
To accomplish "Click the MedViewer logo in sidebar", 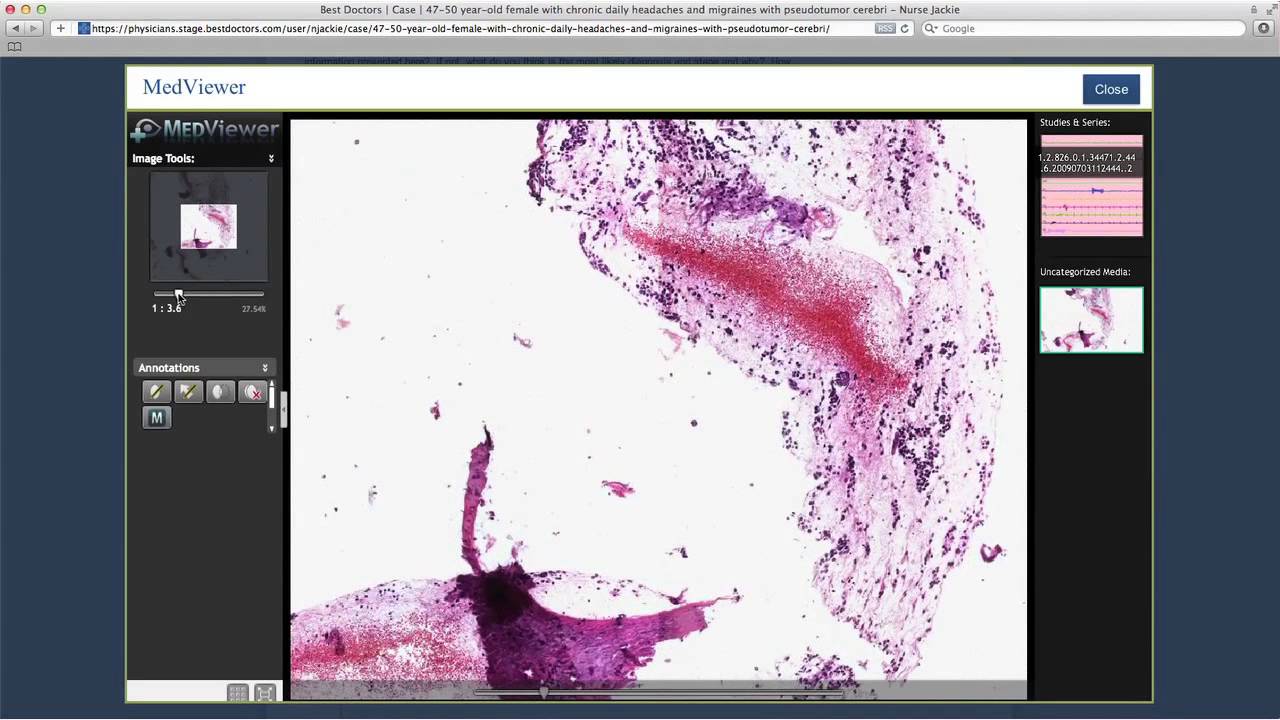I will (205, 130).
